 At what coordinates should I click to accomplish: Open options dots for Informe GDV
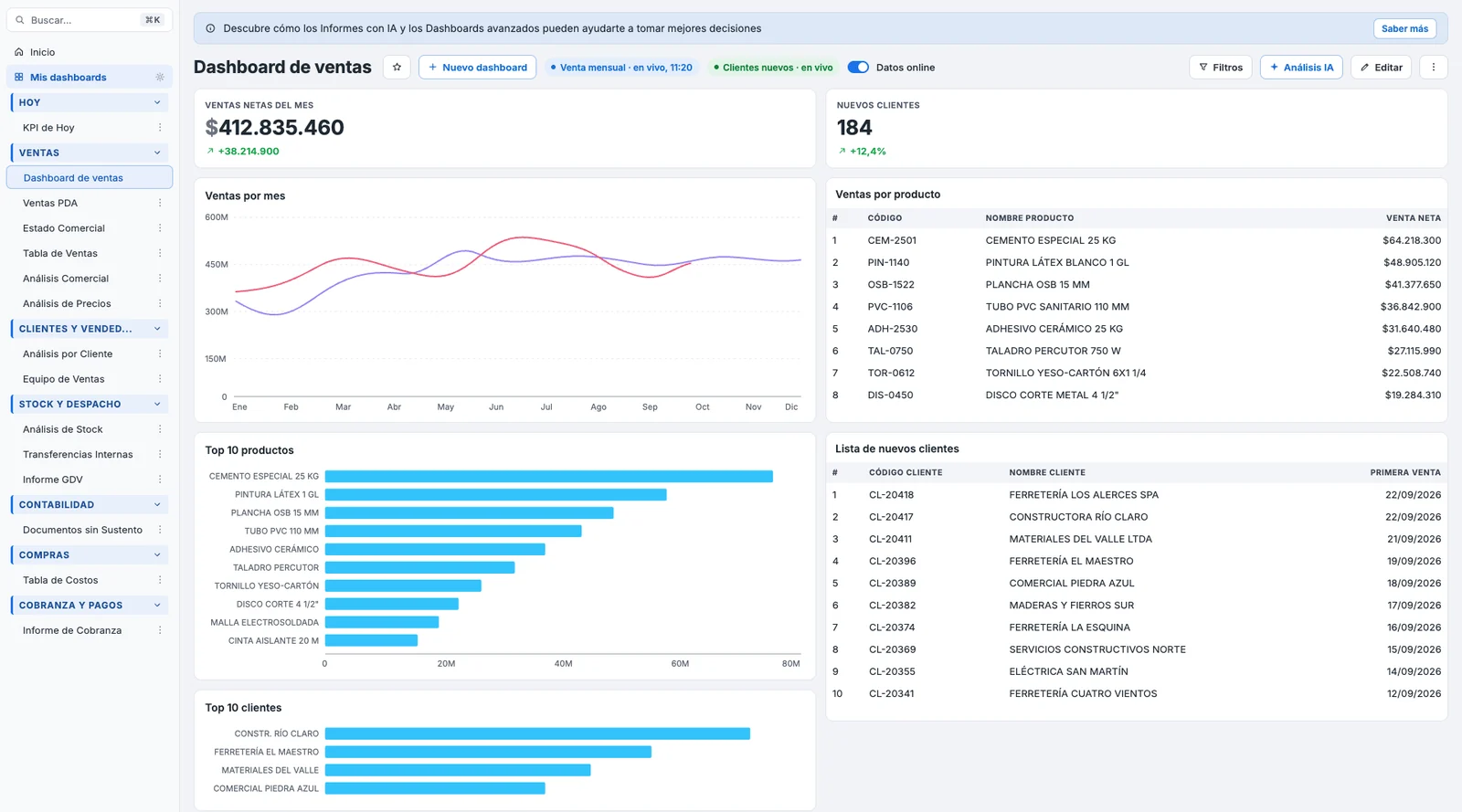pyautogui.click(x=160, y=480)
